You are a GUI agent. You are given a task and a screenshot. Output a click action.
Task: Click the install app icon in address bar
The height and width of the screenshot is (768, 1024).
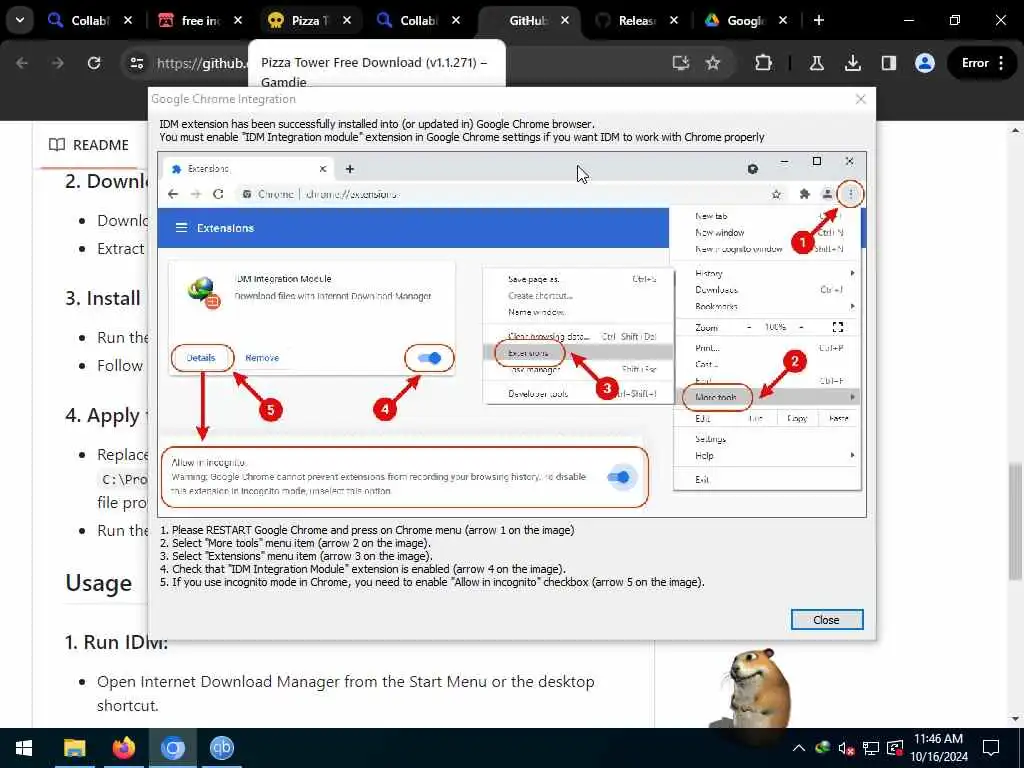[x=681, y=63]
